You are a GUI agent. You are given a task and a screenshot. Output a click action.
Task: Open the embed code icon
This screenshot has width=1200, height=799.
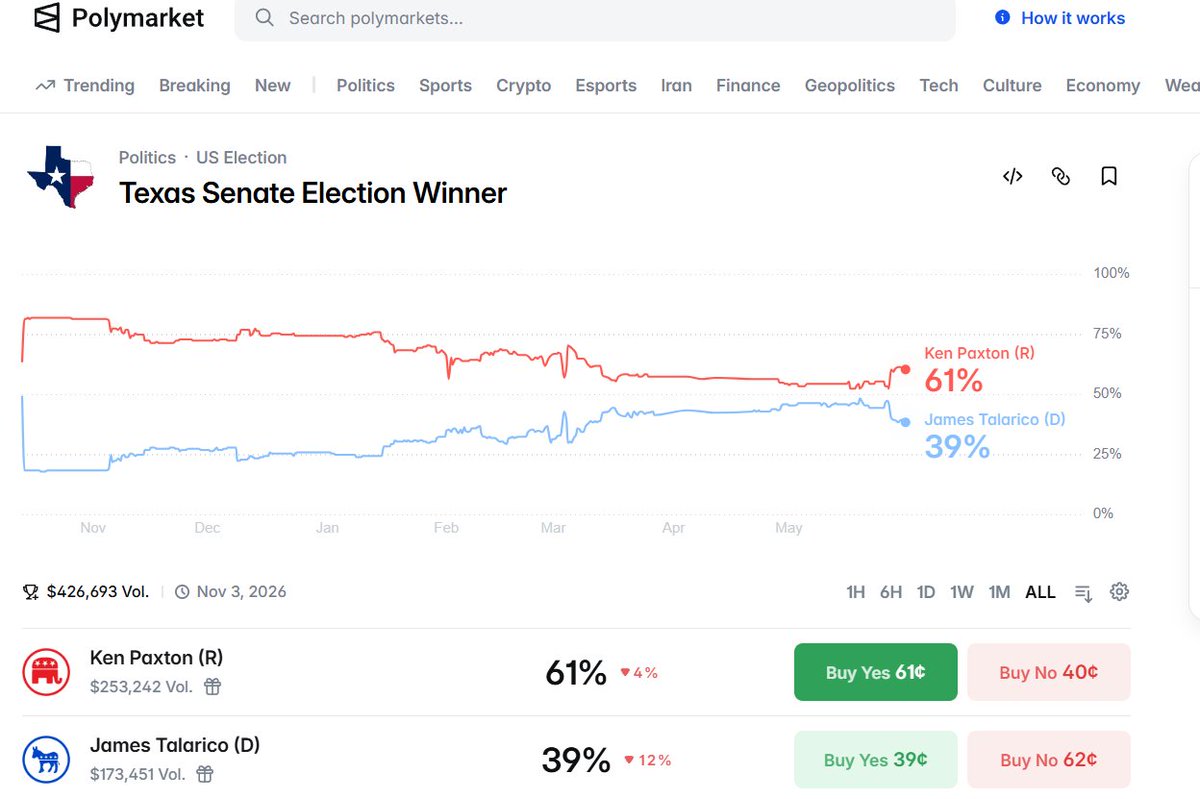(1012, 176)
